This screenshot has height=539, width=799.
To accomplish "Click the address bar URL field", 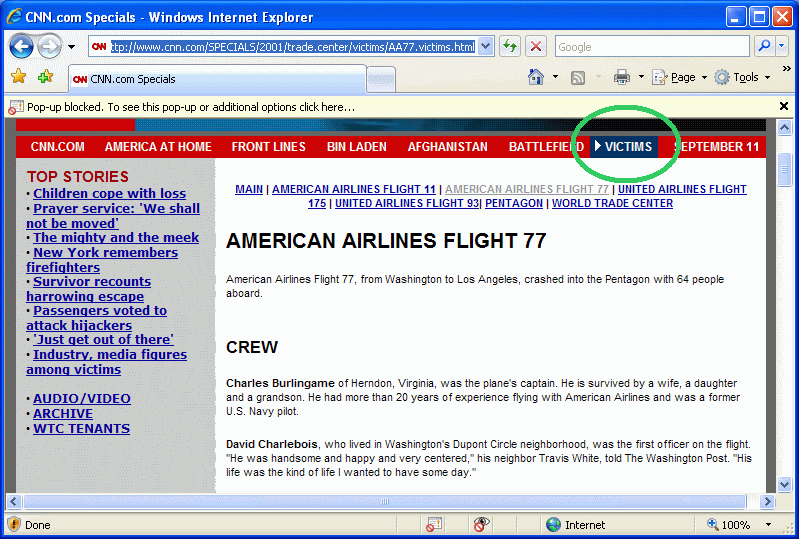I will click(293, 47).
